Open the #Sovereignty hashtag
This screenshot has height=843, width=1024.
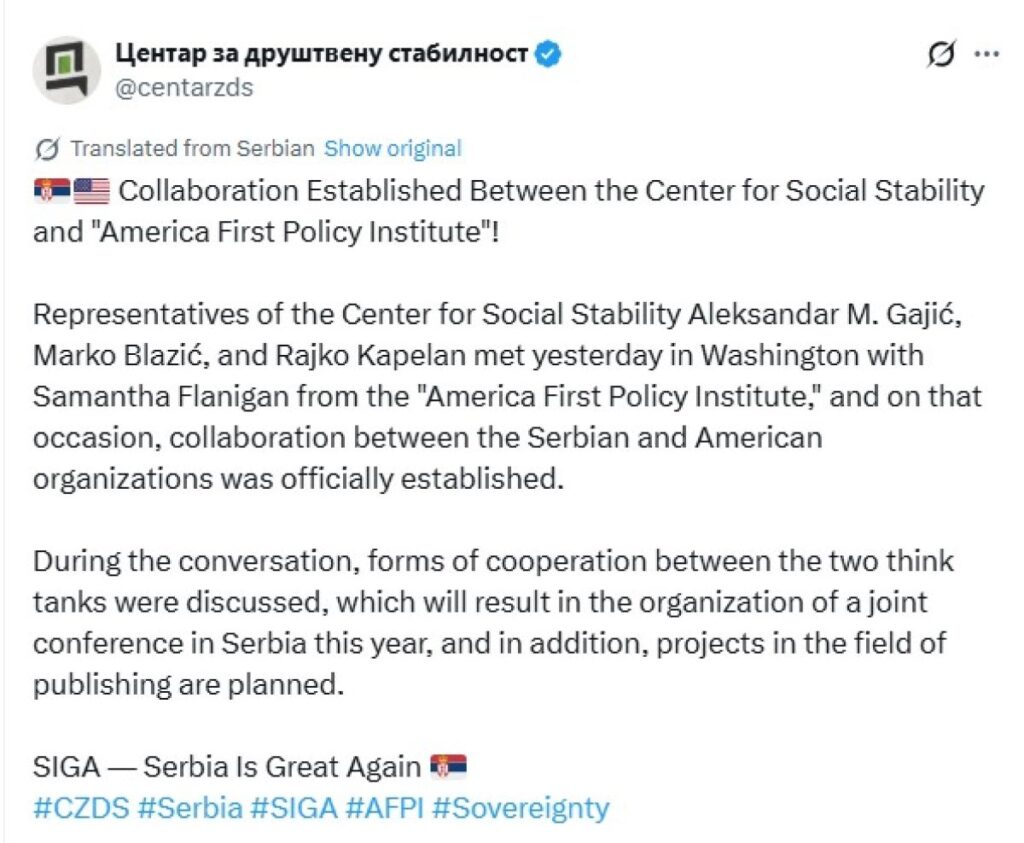tap(520, 808)
